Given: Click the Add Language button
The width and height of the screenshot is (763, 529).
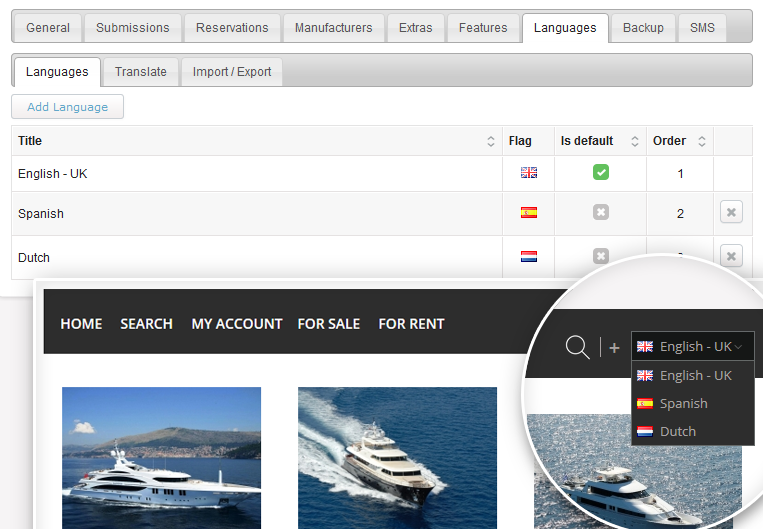Looking at the screenshot, I should click(68, 107).
